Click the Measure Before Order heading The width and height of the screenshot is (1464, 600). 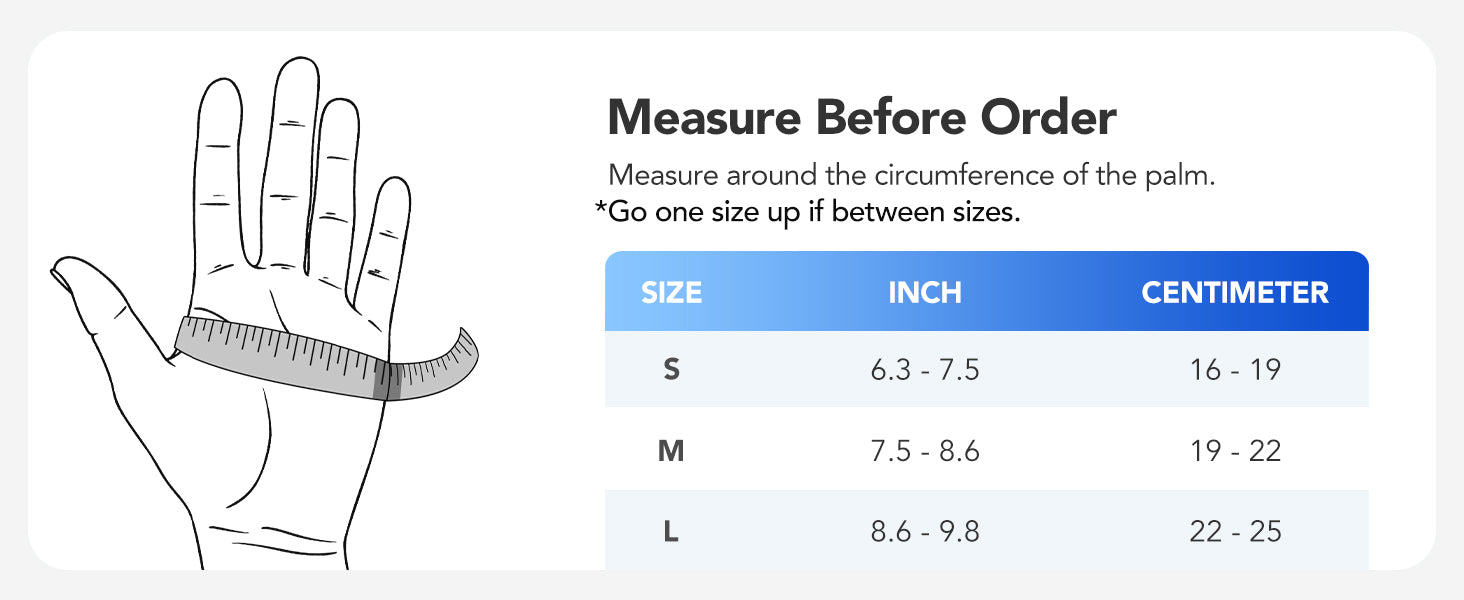tap(862, 118)
